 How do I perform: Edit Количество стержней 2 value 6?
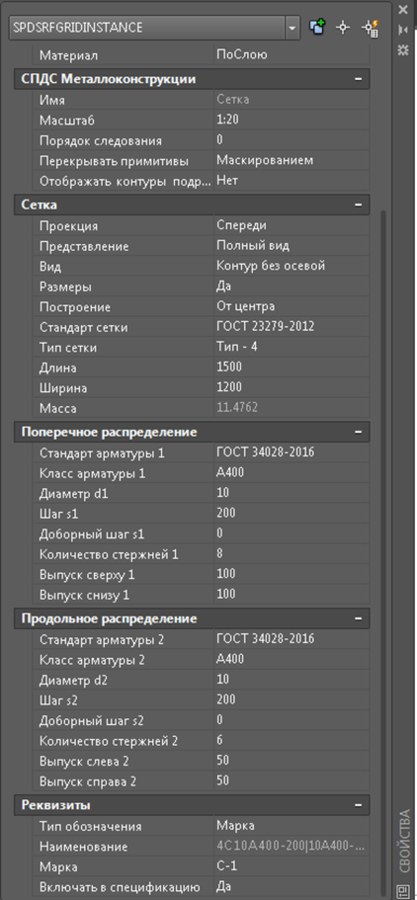click(x=291, y=740)
